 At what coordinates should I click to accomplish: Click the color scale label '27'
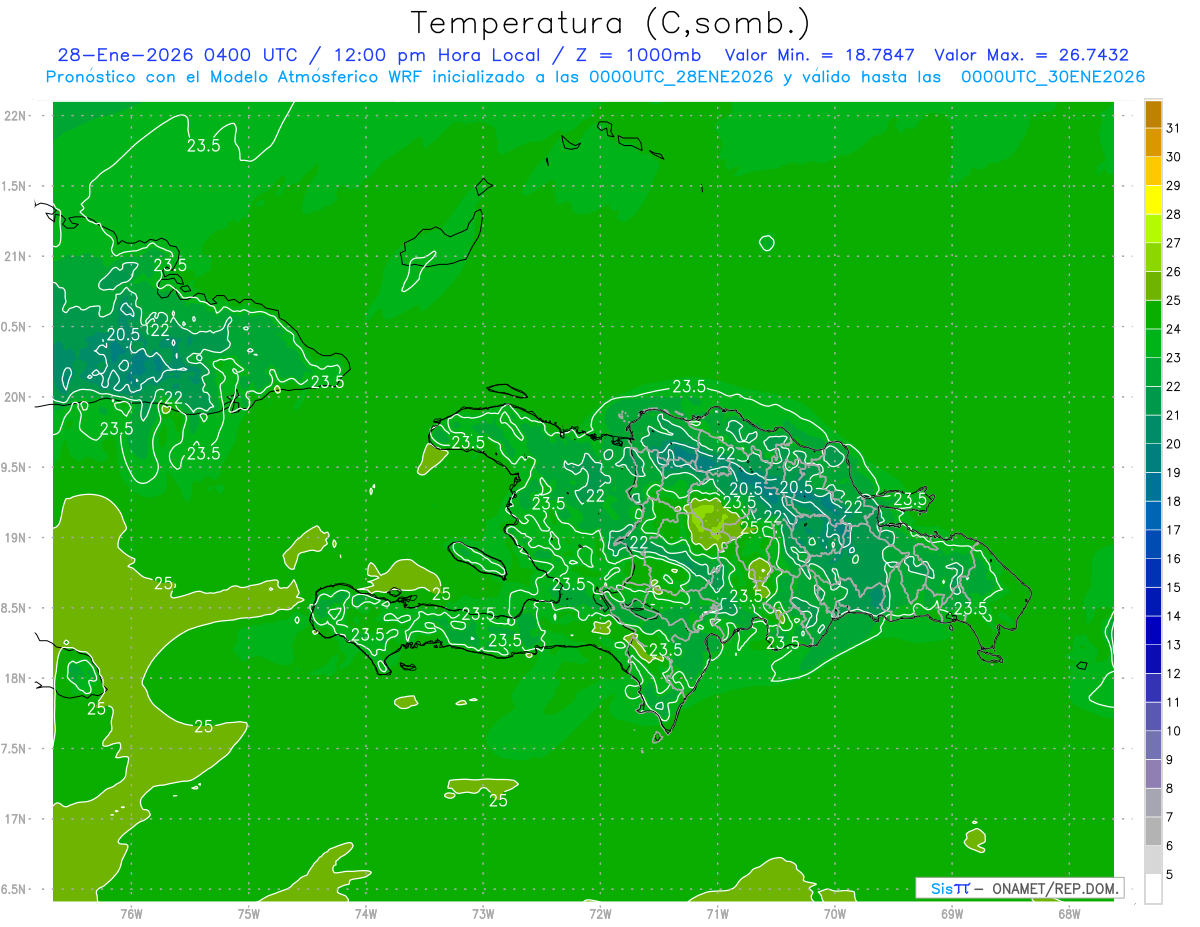coord(1173,243)
